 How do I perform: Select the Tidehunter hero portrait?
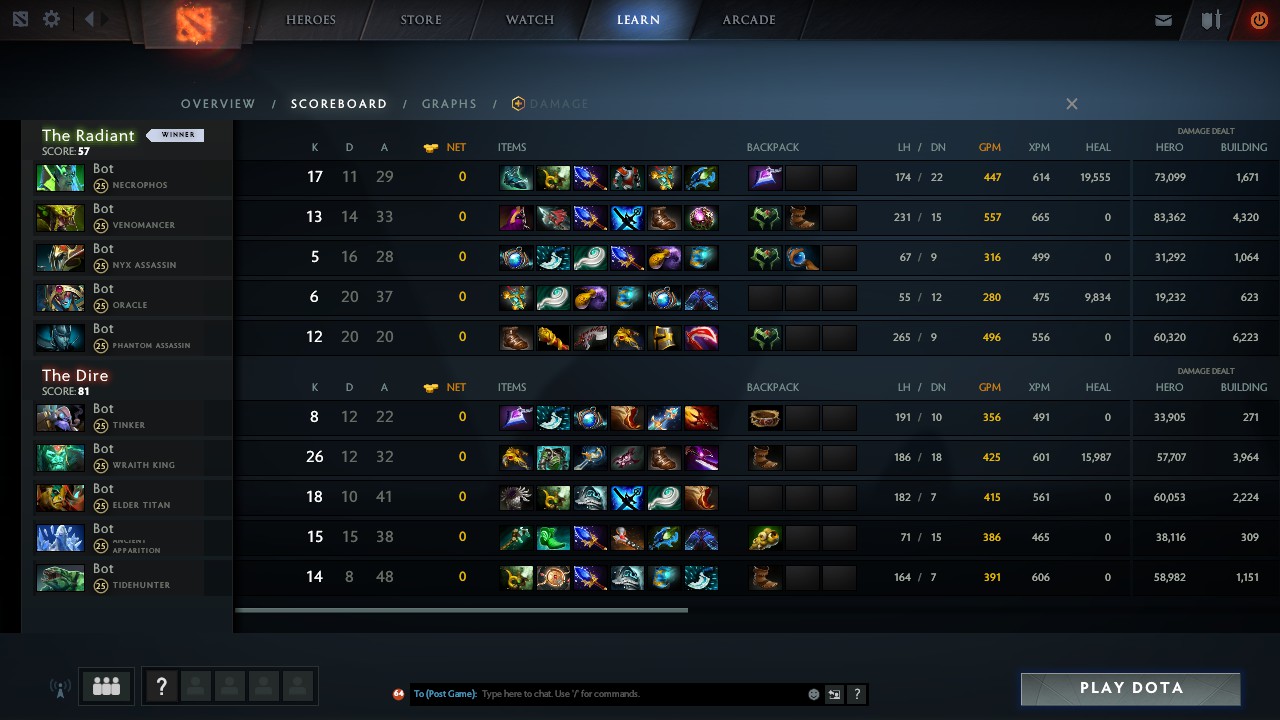point(60,577)
